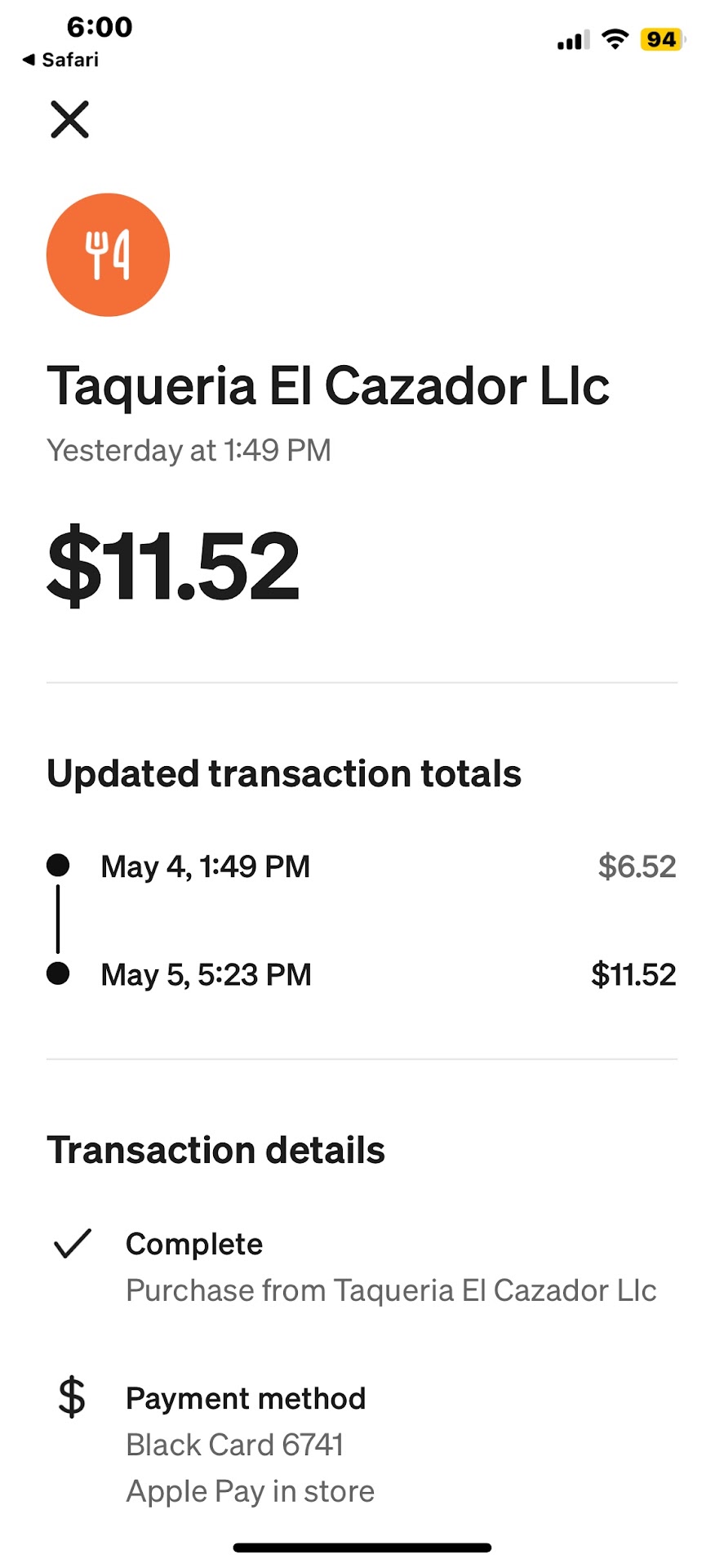Tap the 6:00 clock in status bar
This screenshot has width=724, height=1568.
[100, 27]
